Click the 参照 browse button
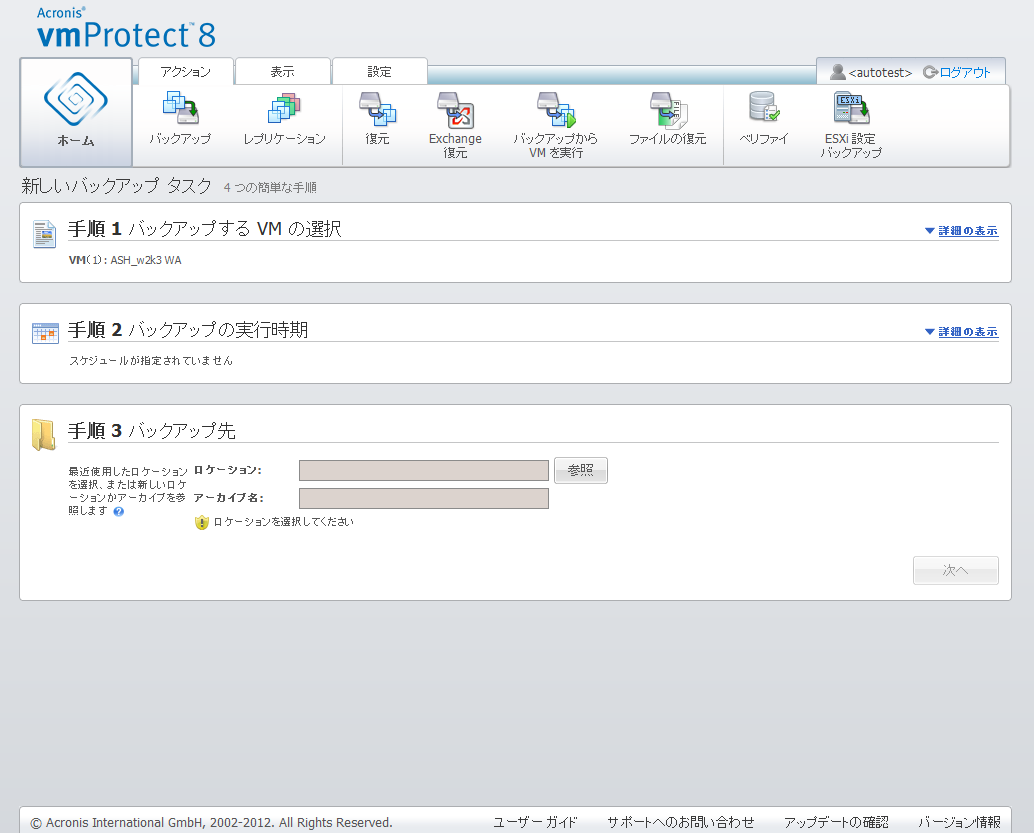1034x833 pixels. 581,471
